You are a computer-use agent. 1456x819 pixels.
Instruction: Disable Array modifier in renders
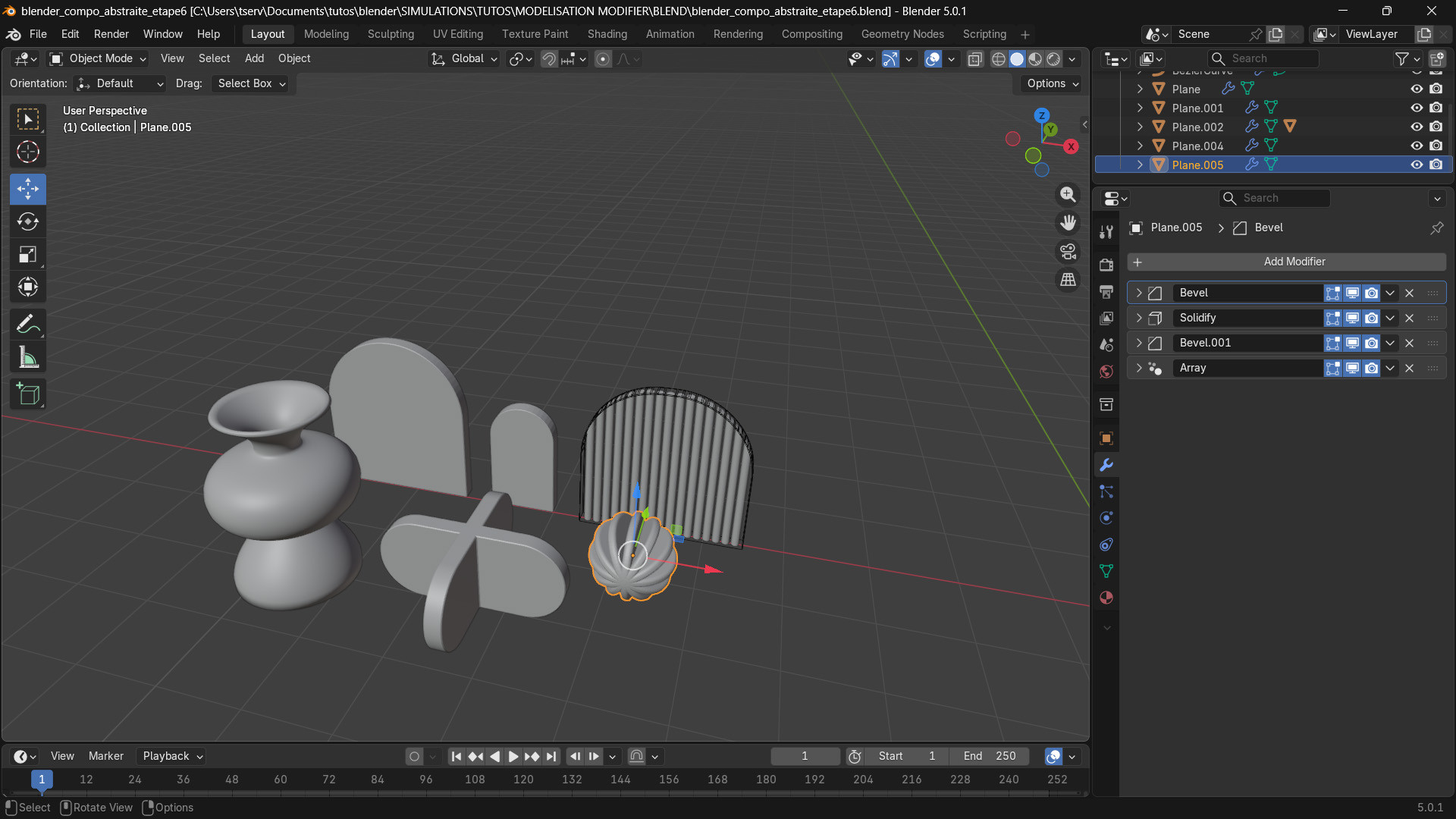[x=1371, y=368]
